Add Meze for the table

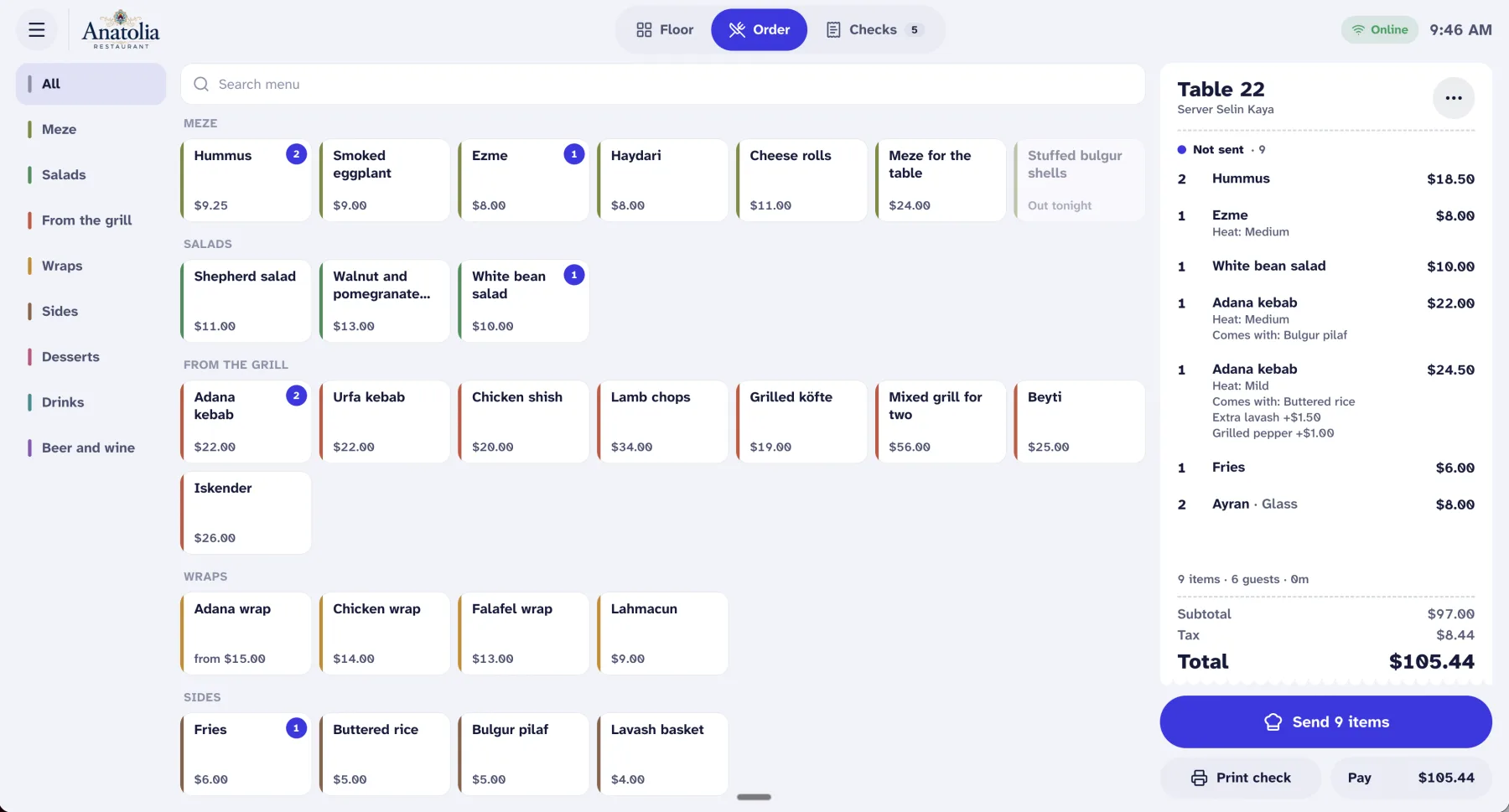click(x=941, y=180)
